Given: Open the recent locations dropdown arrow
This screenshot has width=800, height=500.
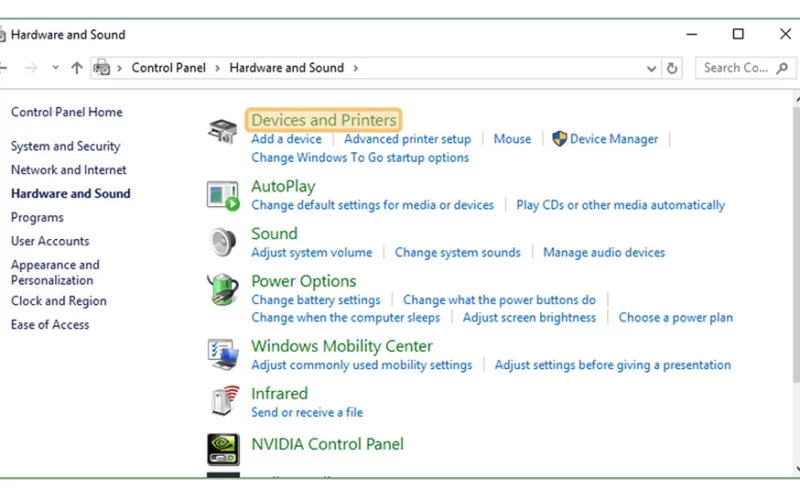Looking at the screenshot, I should click(x=55, y=67).
